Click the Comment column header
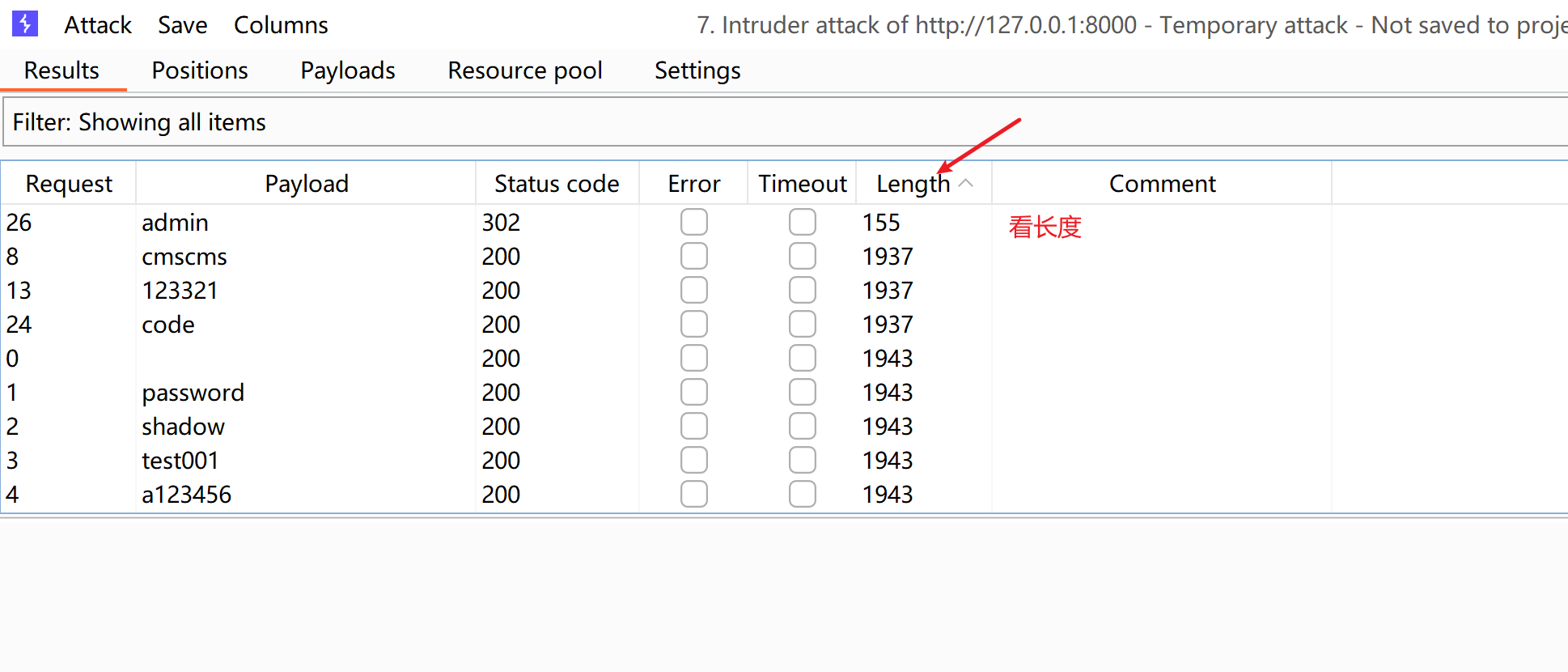This screenshot has width=1568, height=672. pyautogui.click(x=1162, y=184)
